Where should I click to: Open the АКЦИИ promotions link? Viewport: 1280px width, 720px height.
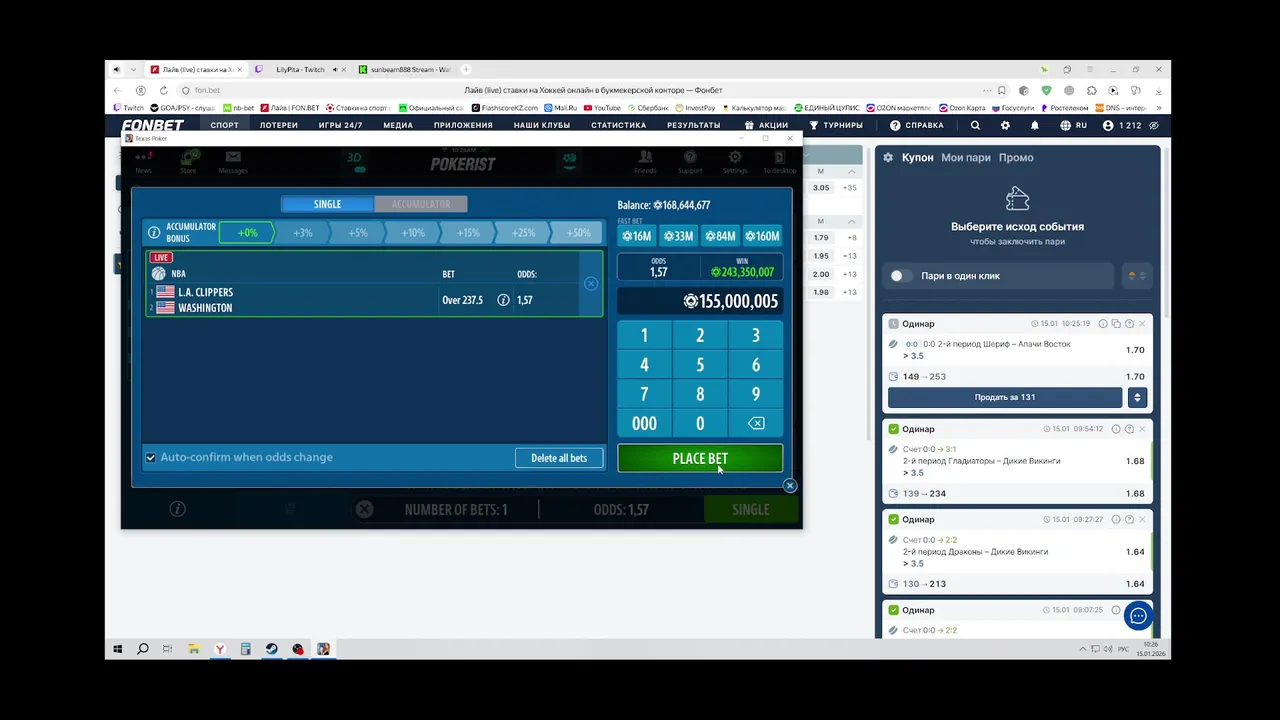[x=765, y=126]
